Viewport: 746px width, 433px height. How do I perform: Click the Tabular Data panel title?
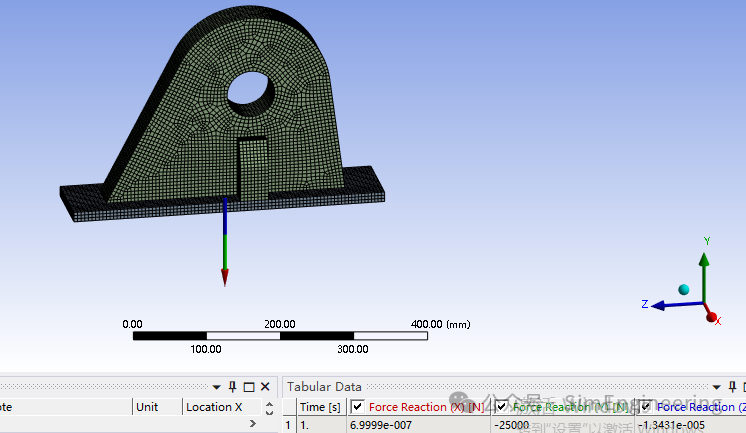[x=324, y=387]
